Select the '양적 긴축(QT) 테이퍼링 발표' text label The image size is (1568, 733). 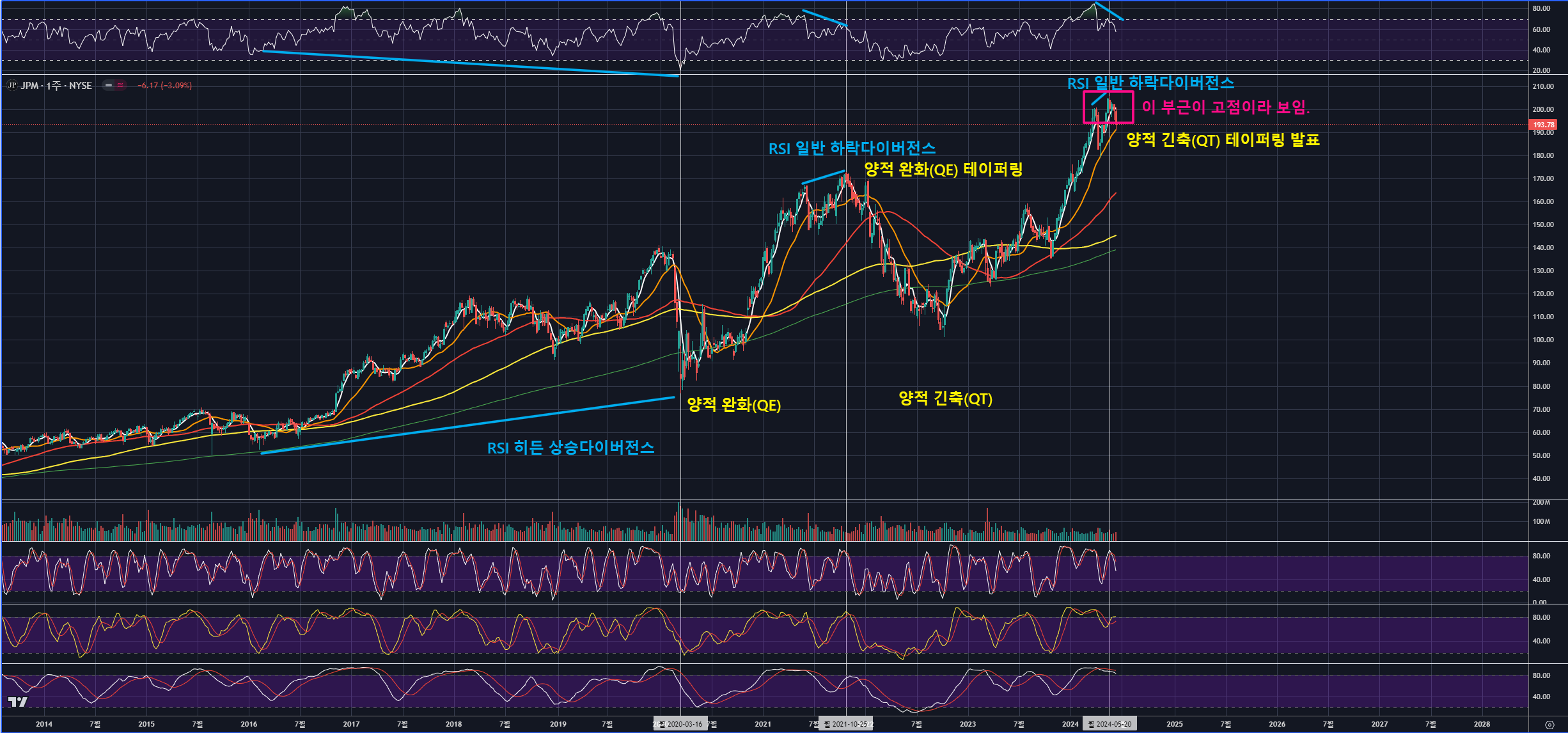click(x=1223, y=140)
